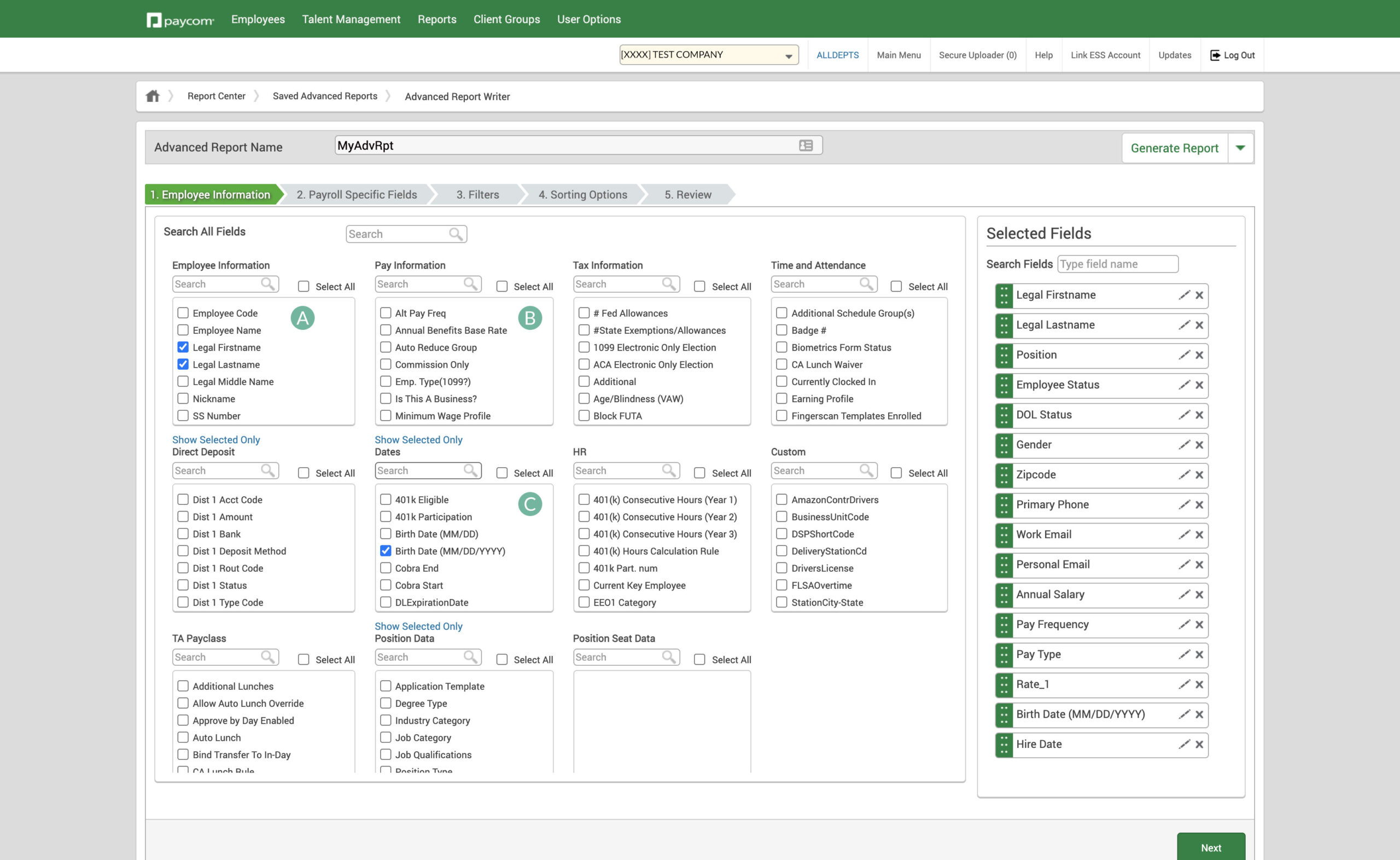Open the Talent Management menu

[351, 19]
